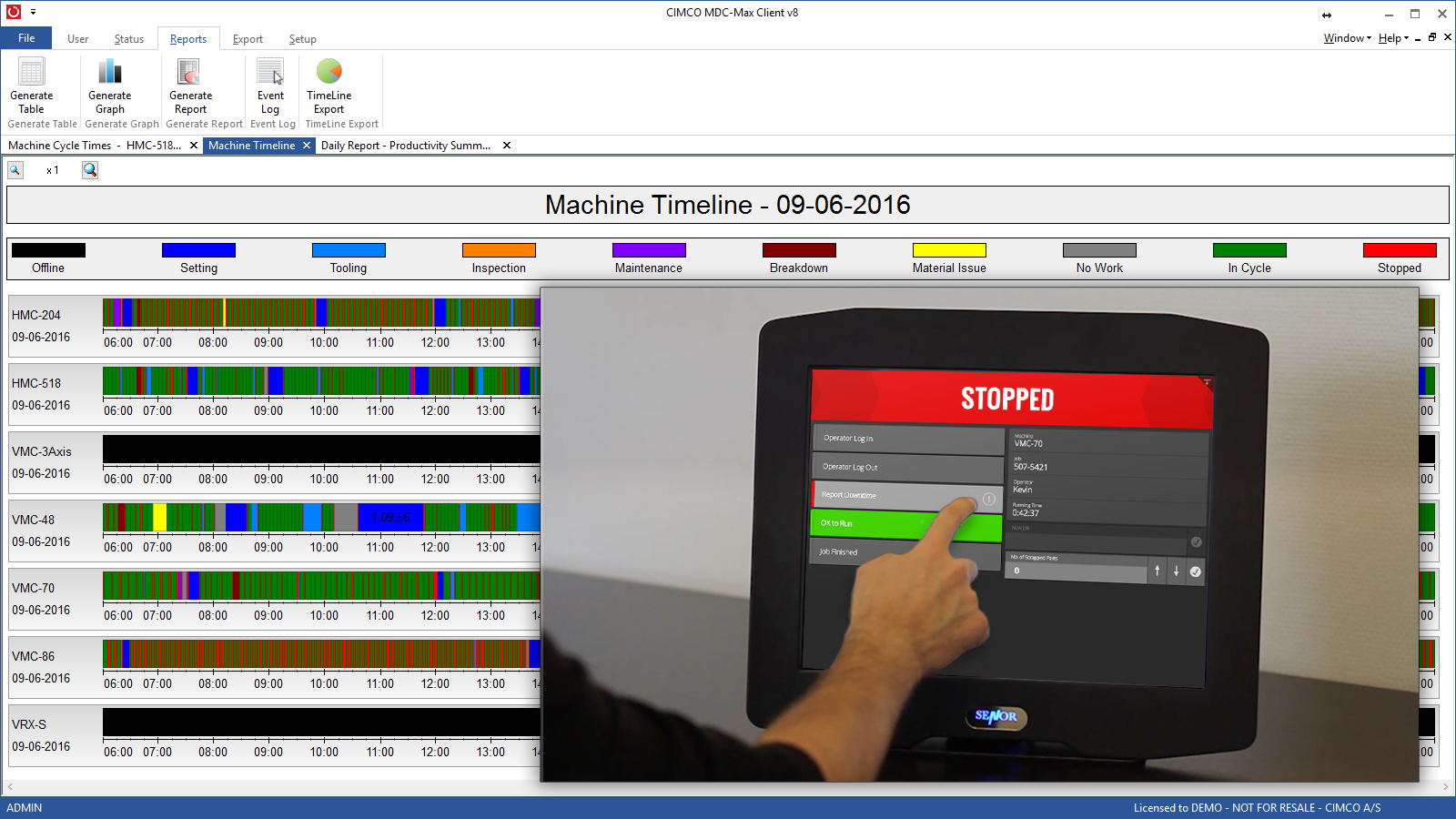1456x819 pixels.
Task: Click the yellow Material Issue legend swatch
Action: click(x=949, y=250)
